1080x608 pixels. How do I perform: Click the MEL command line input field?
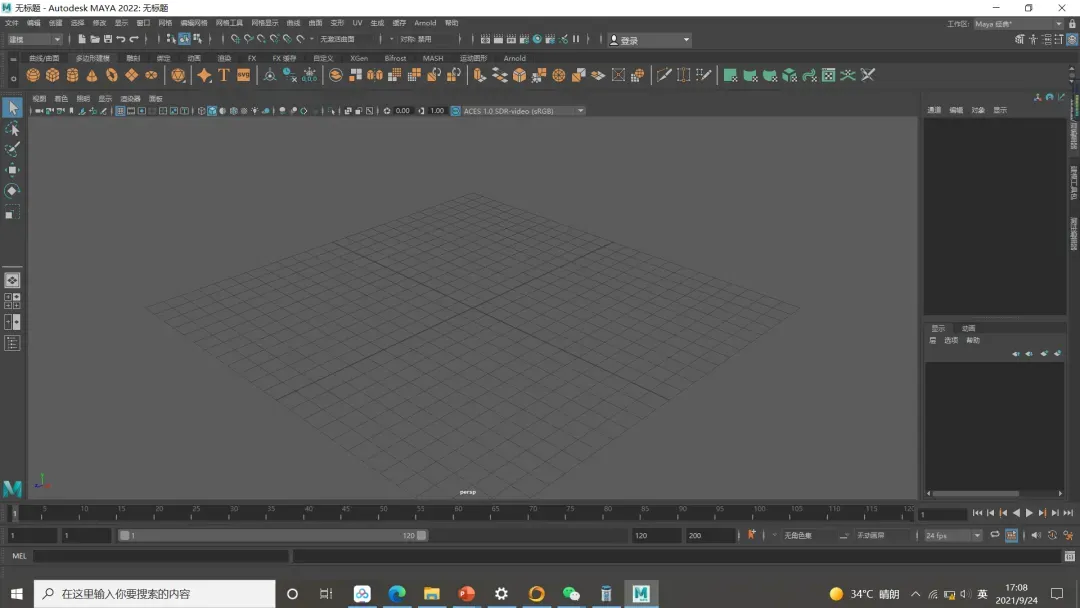[x=160, y=556]
